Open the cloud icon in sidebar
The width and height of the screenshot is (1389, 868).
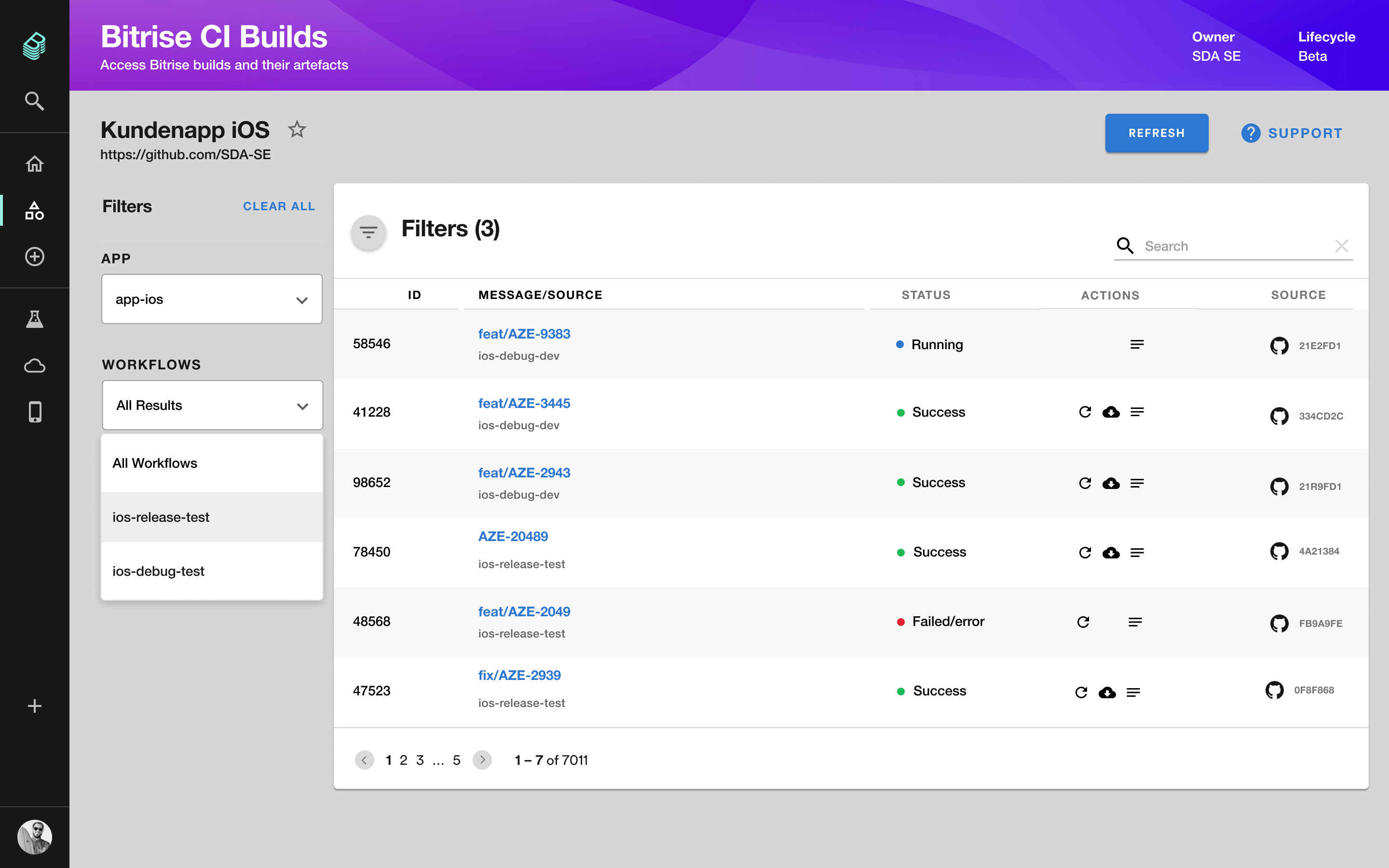34,366
